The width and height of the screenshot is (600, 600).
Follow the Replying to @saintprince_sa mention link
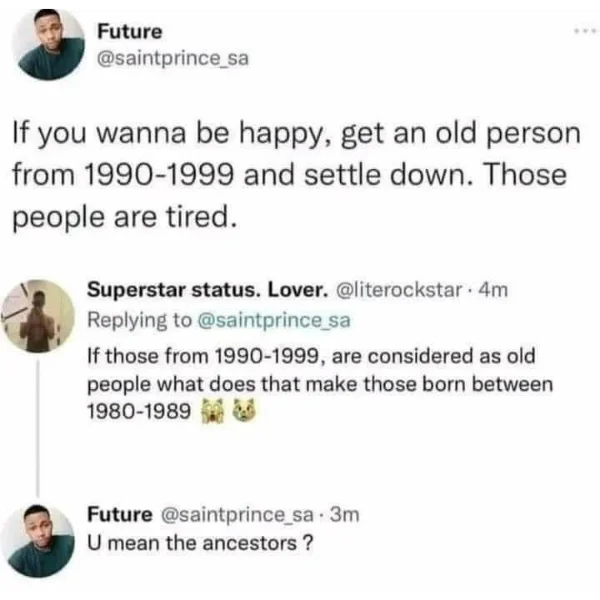(x=274, y=320)
